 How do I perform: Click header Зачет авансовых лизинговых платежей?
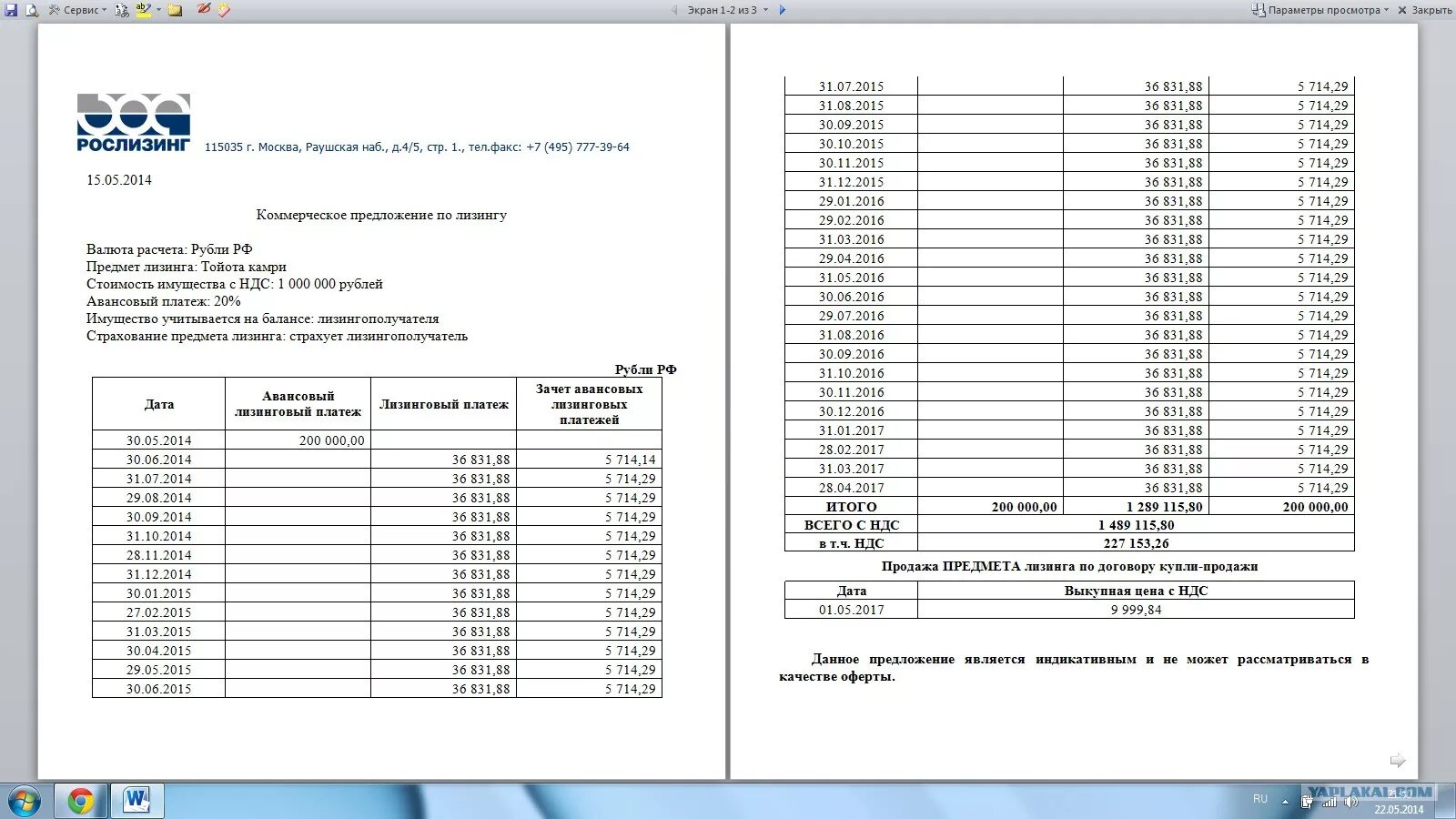(590, 404)
